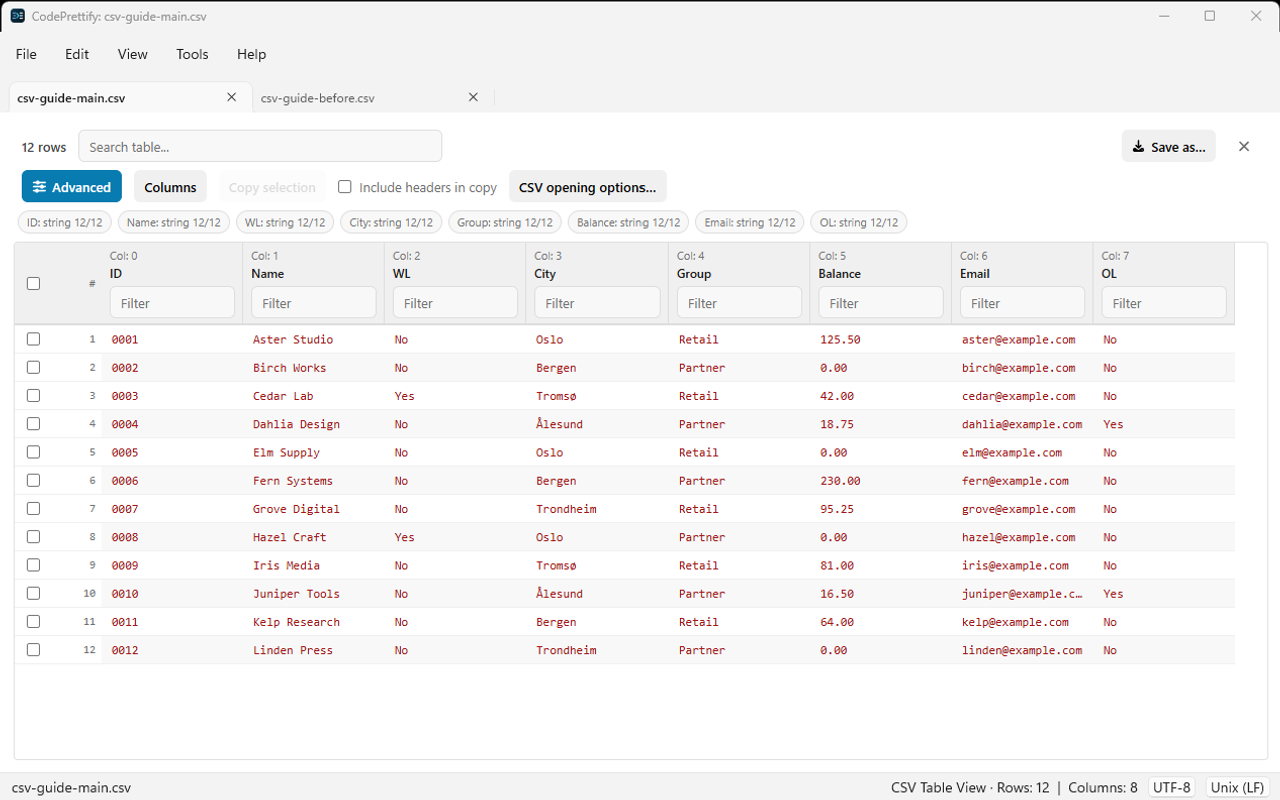Switch to csv-guide-before.csv tab

point(318,98)
